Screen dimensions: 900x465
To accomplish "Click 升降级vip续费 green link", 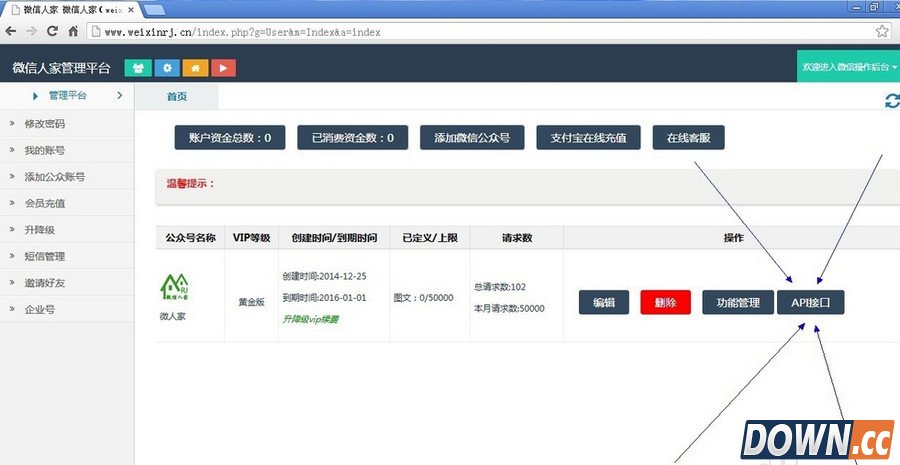I will pos(311,319).
